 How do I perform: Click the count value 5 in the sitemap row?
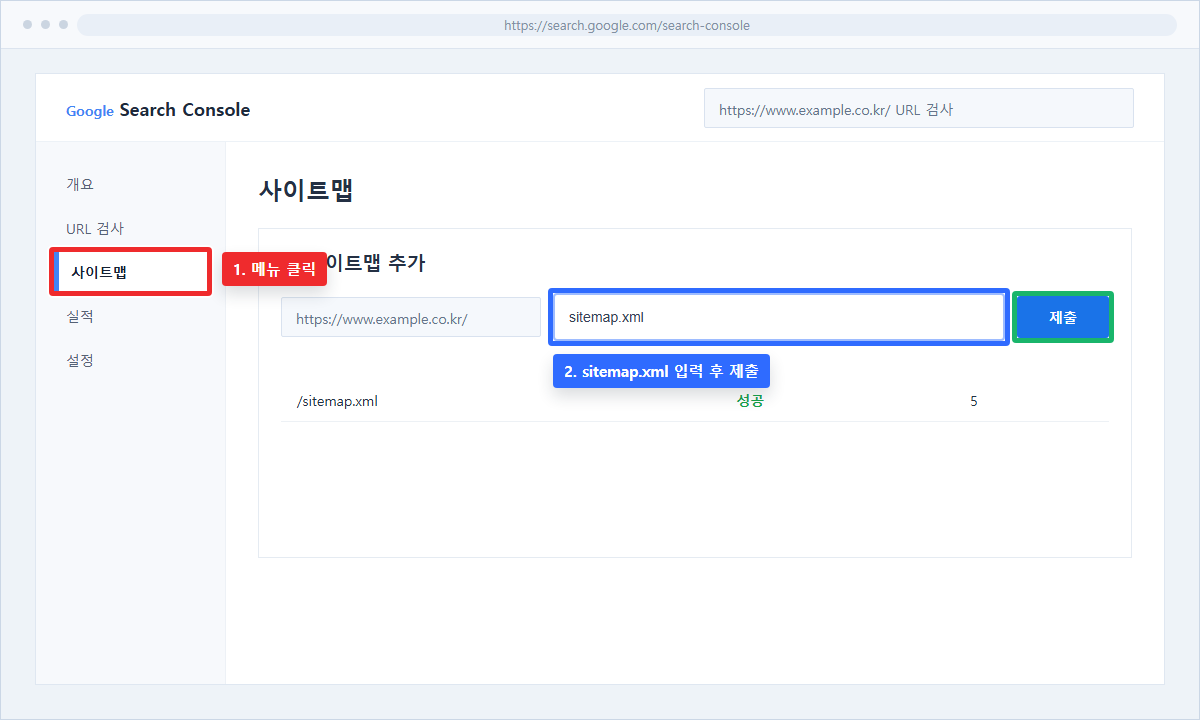pos(974,401)
